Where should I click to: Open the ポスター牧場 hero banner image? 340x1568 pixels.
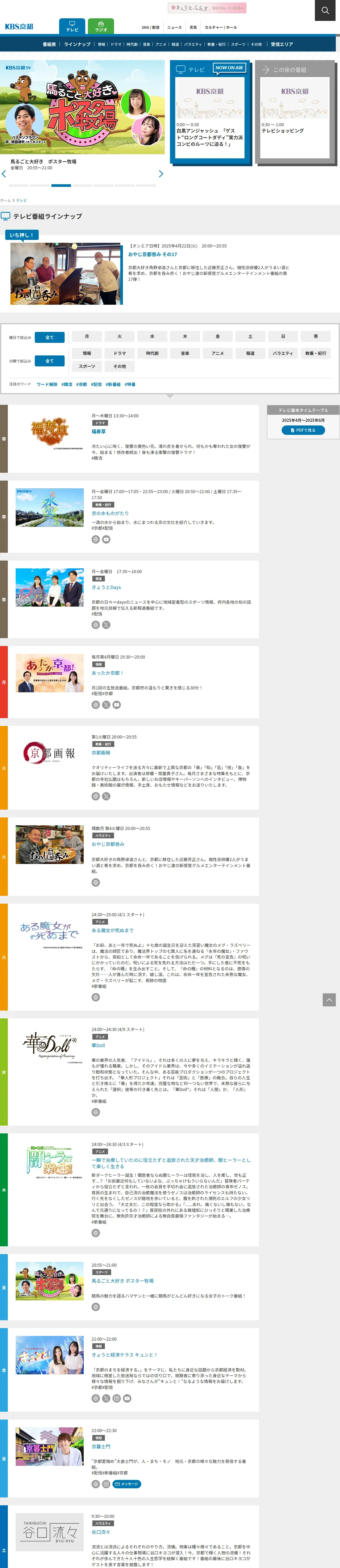pos(82,107)
